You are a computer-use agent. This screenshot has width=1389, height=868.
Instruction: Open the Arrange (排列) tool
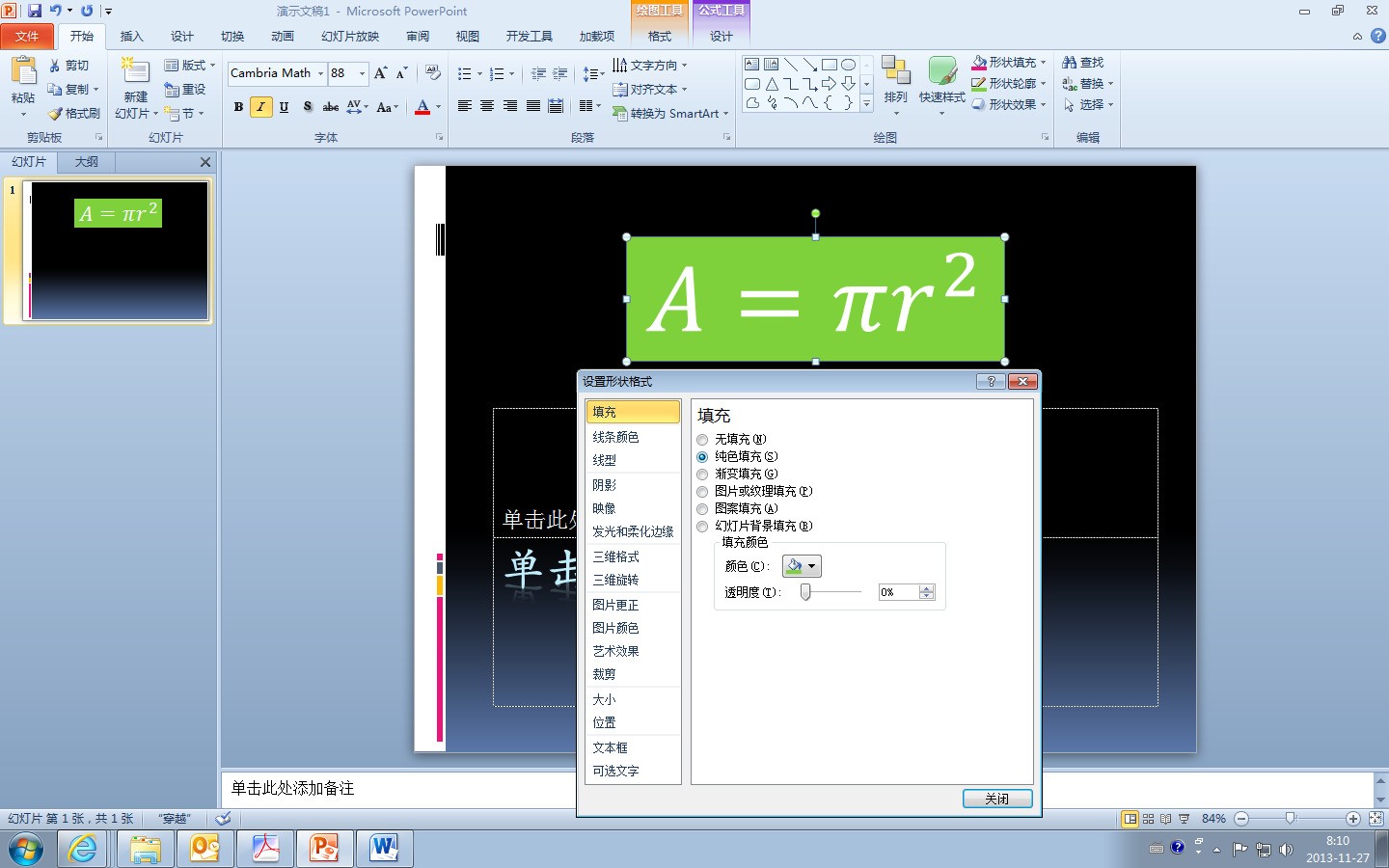(x=896, y=85)
